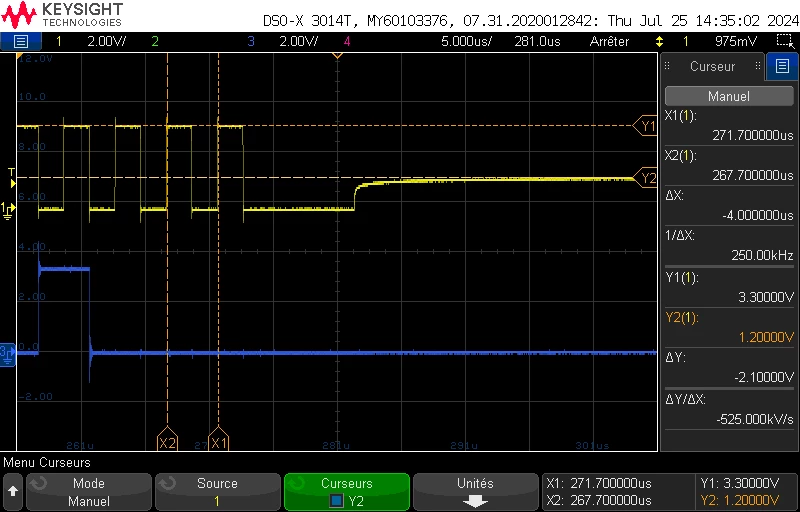Click the Menu Curseurs label

(47, 463)
